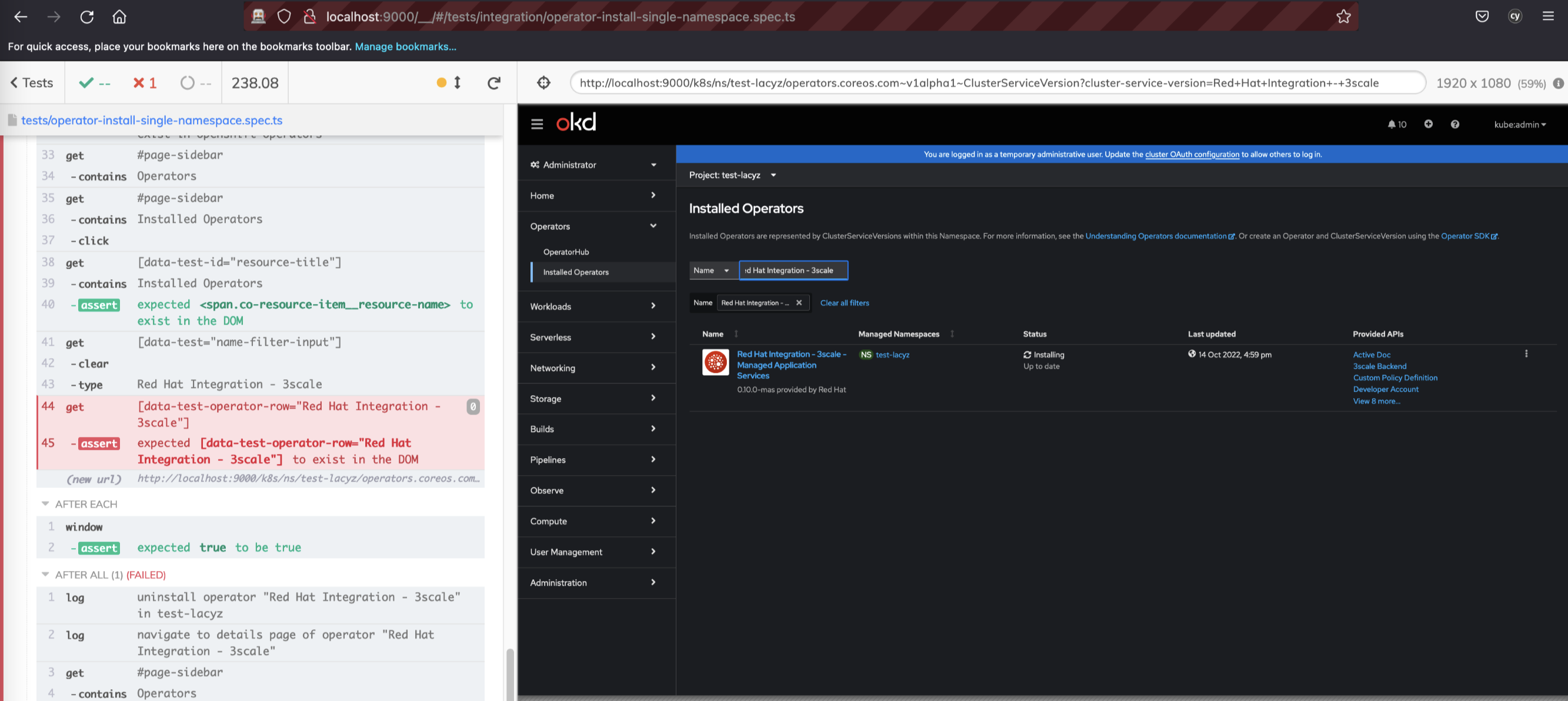Click the name filter input field
Image resolution: width=1568 pixels, height=701 pixels.
click(793, 270)
